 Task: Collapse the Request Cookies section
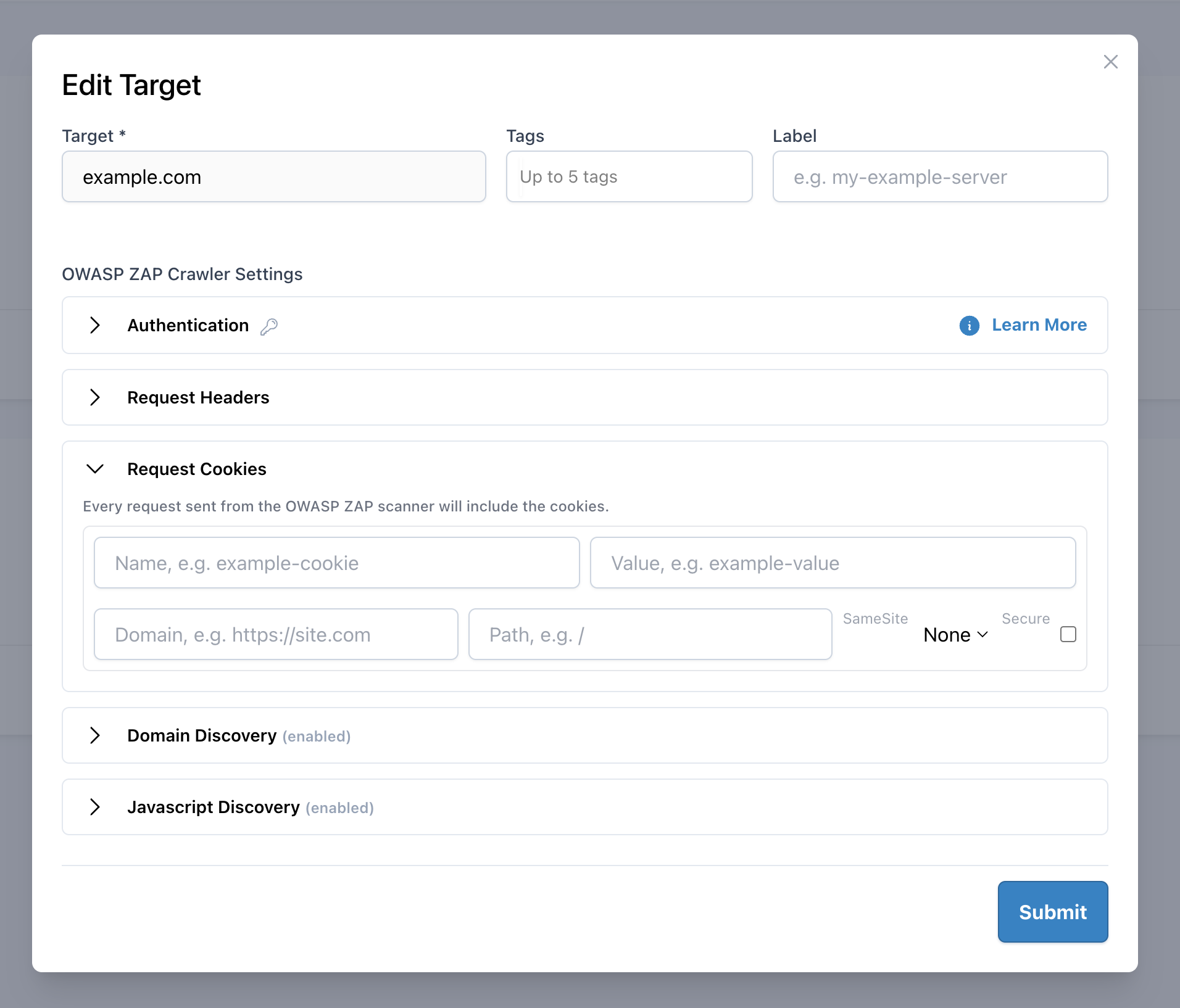click(x=95, y=469)
